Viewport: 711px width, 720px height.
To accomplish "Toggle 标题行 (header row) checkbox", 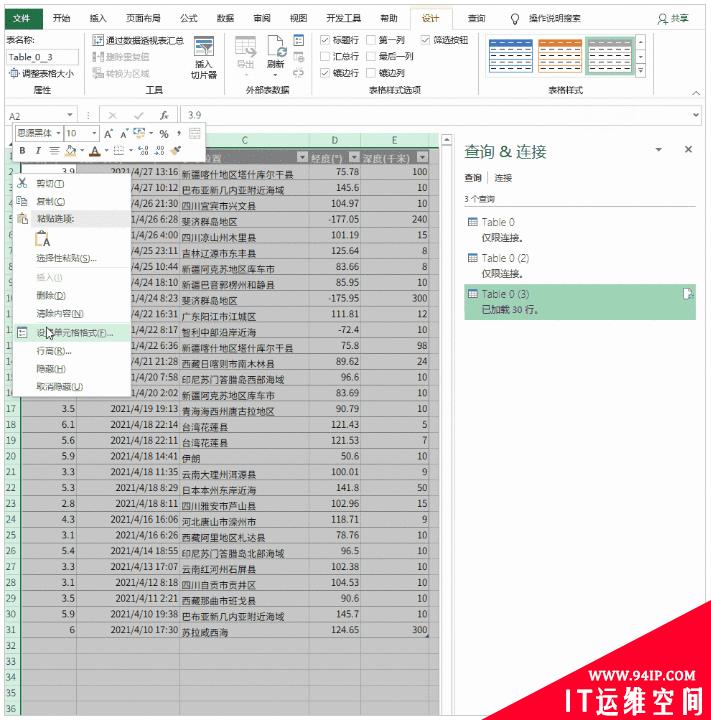I will coord(325,40).
